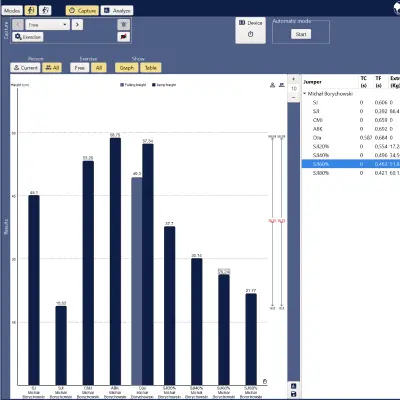This screenshot has width=400, height=400.
Task: Click the TF (s) column header
Action: coord(378,82)
